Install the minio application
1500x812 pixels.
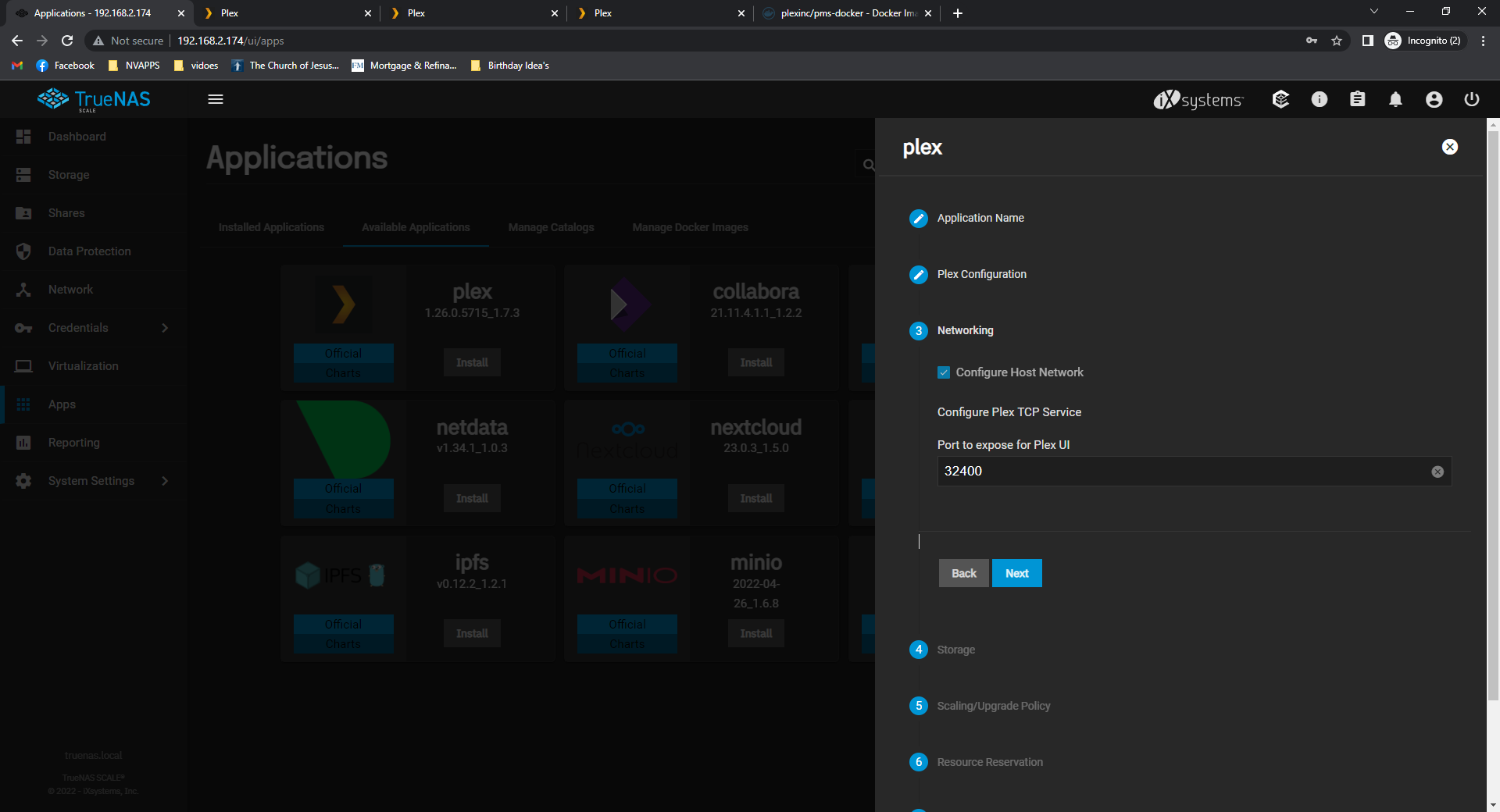pyautogui.click(x=755, y=633)
